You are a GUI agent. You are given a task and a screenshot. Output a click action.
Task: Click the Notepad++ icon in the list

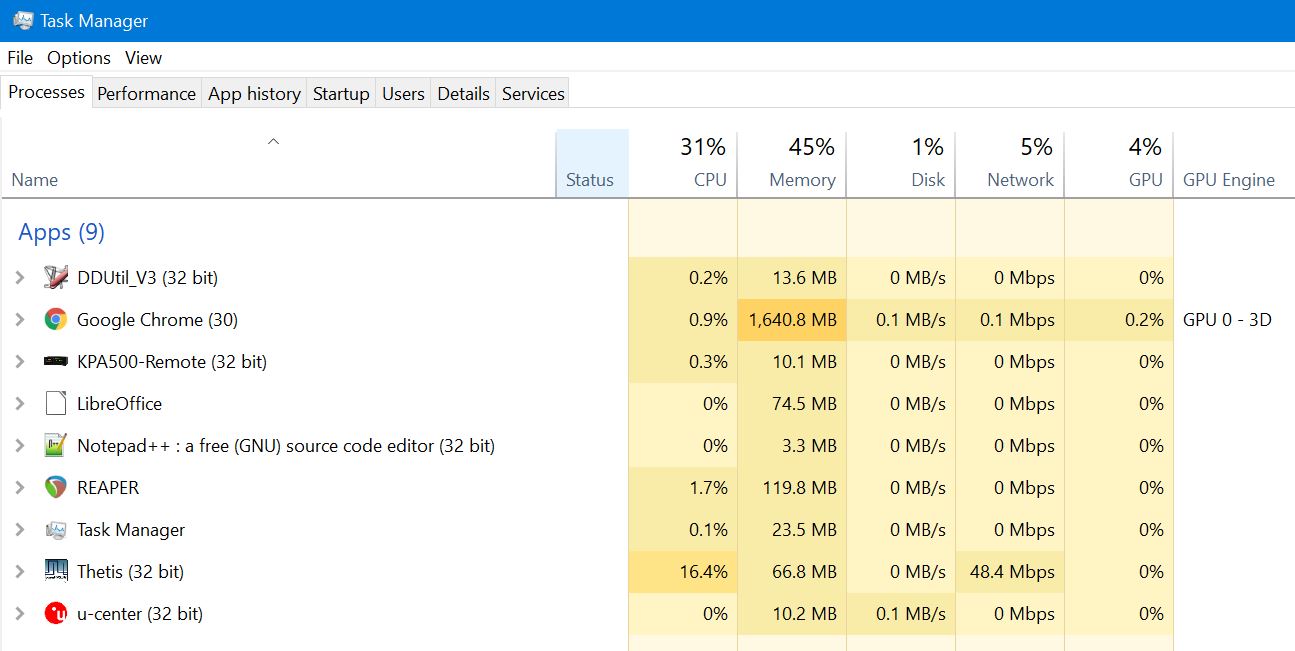click(56, 446)
